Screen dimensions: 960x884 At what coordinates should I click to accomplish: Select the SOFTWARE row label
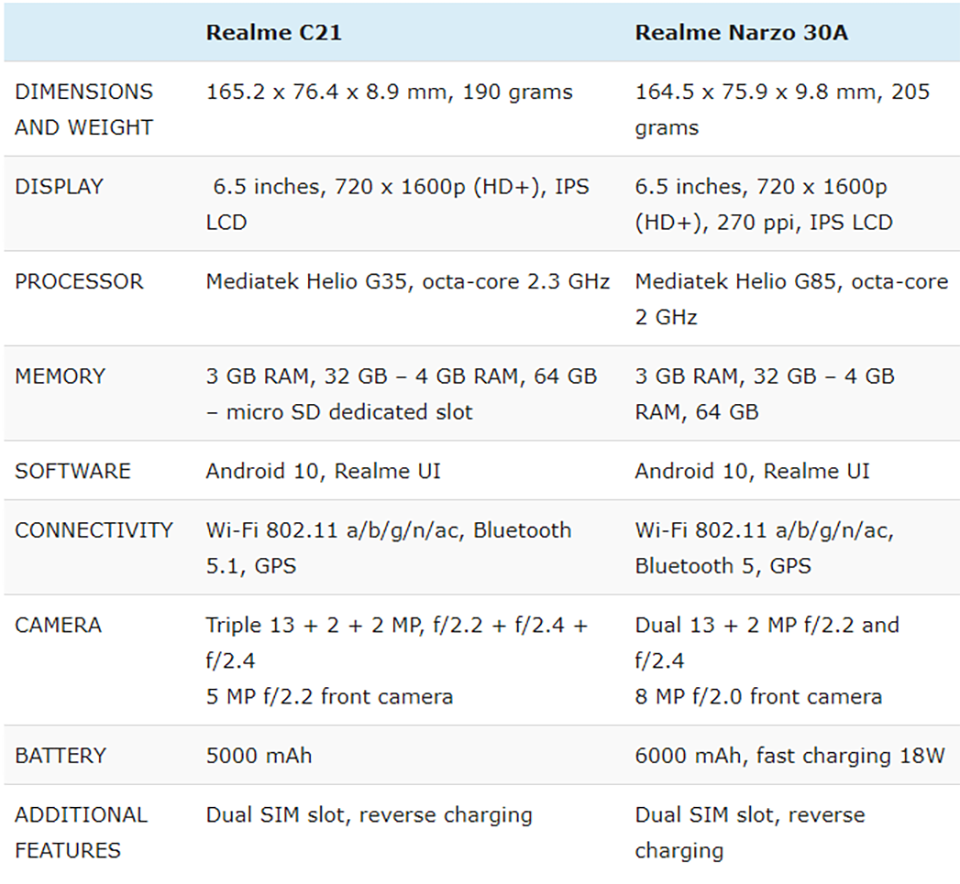(73, 471)
